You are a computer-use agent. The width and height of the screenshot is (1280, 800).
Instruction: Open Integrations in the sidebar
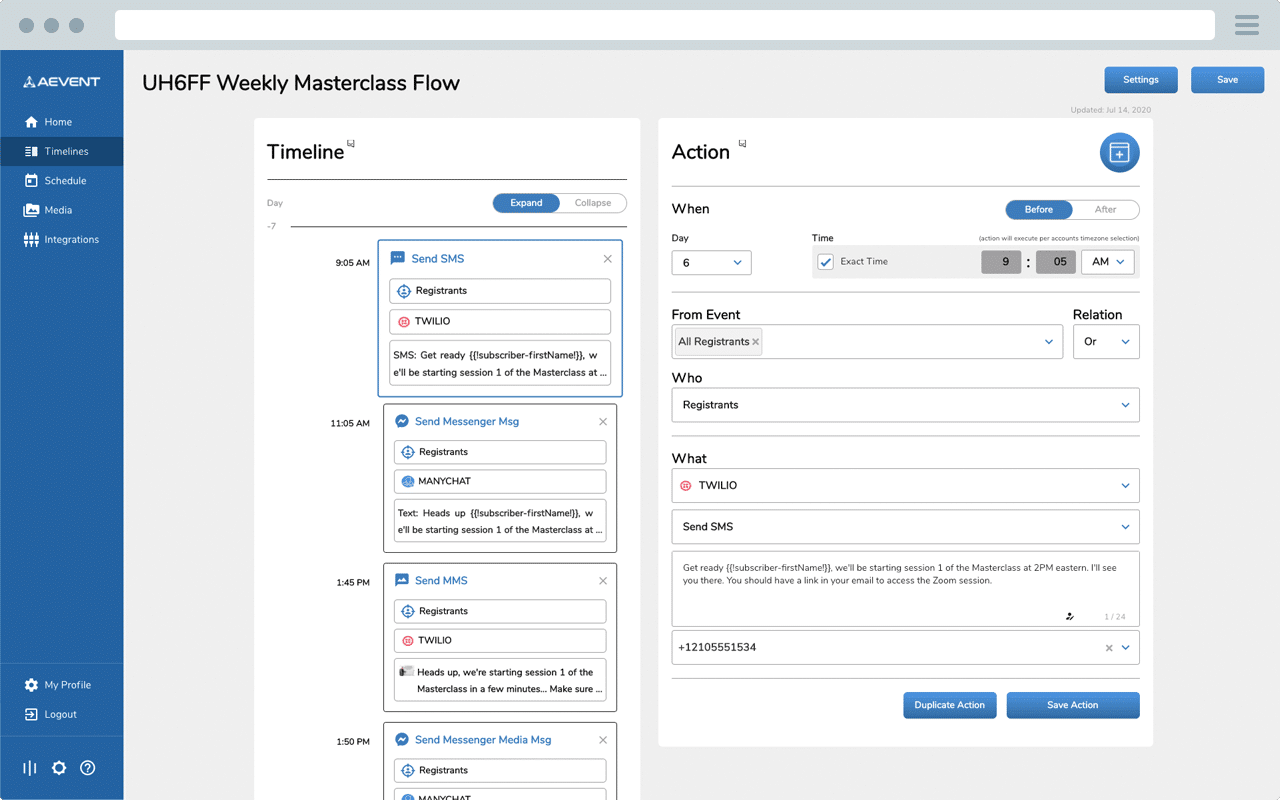point(62,240)
